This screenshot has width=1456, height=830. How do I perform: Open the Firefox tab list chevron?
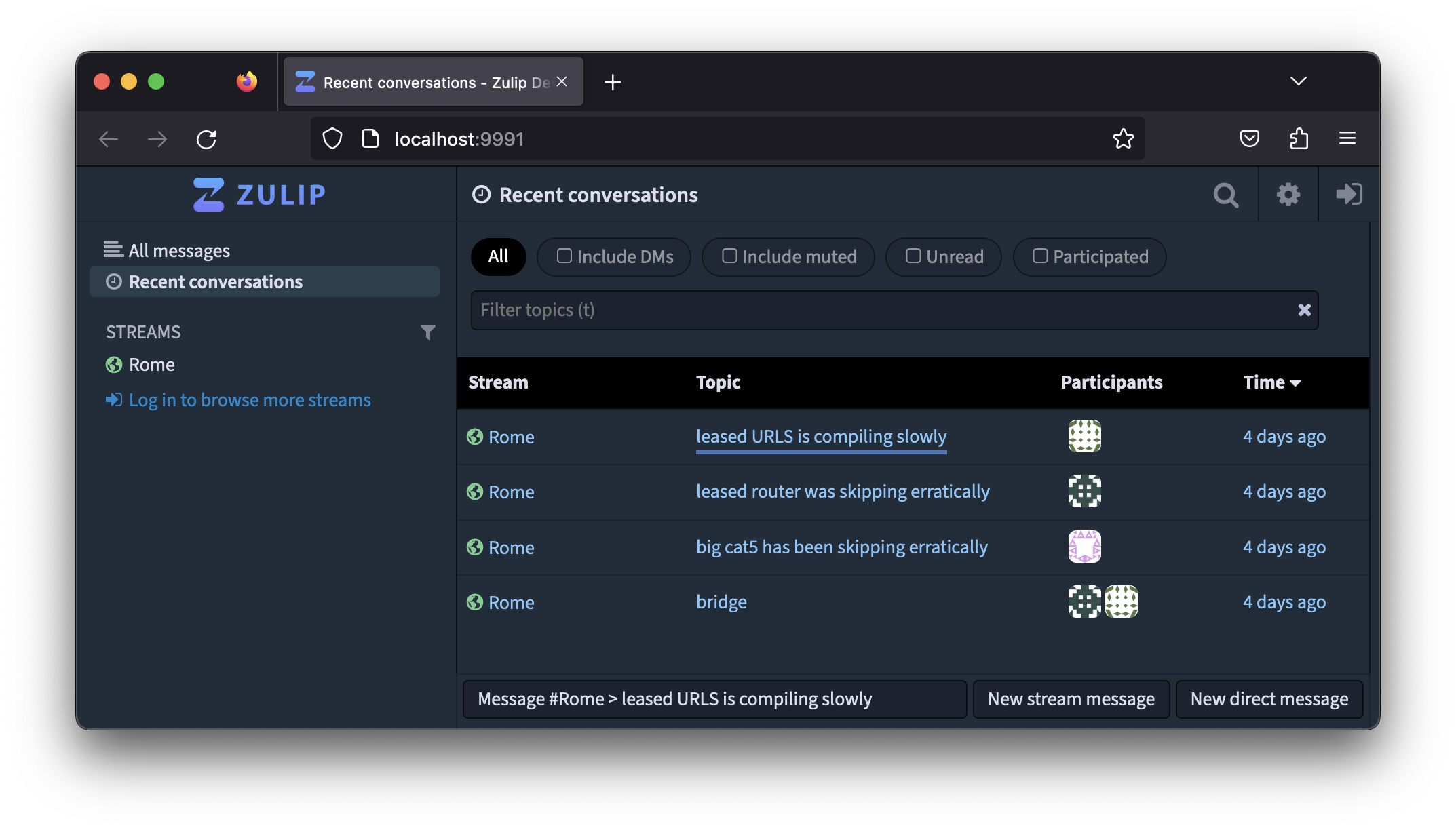pos(1298,81)
